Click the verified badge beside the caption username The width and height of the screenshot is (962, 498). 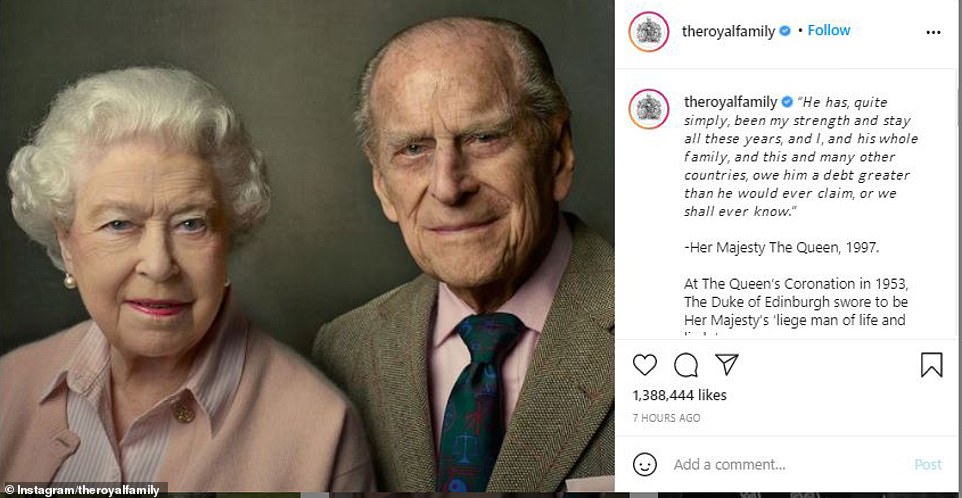tap(787, 102)
